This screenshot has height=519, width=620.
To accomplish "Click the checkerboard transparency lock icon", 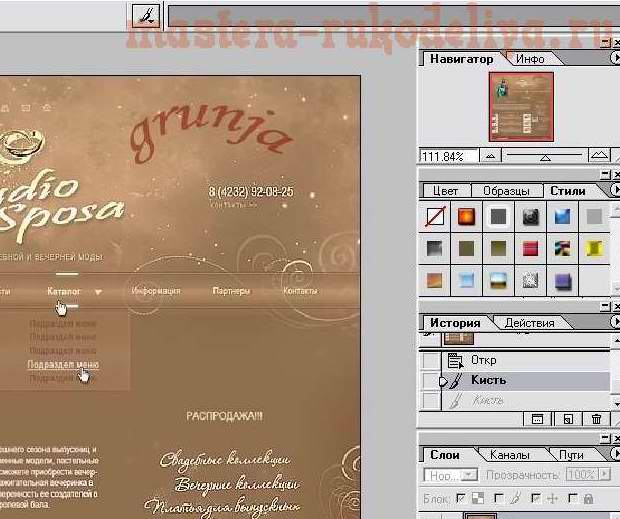I will tap(478, 498).
